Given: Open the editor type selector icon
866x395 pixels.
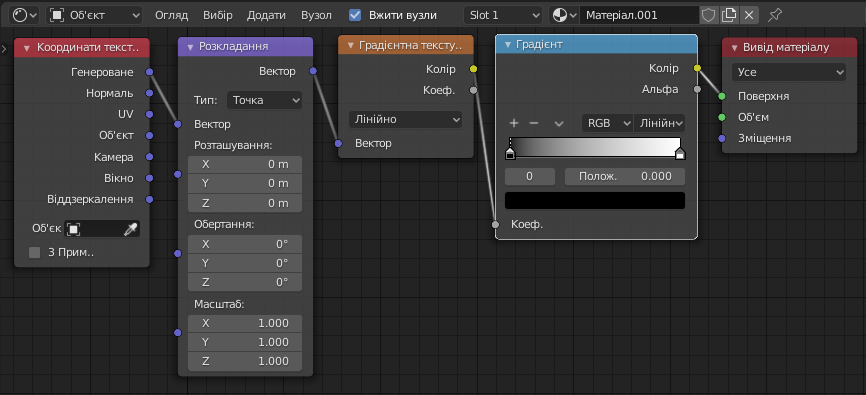Looking at the screenshot, I should (x=24, y=15).
